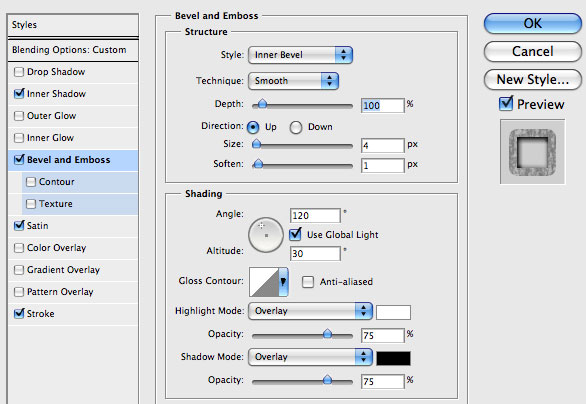Select the Up direction radio button
The height and width of the screenshot is (404, 586).
click(x=253, y=127)
